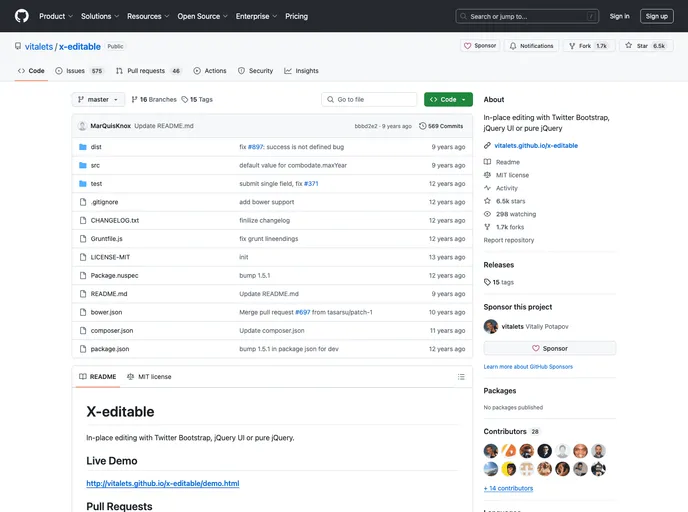The width and height of the screenshot is (688, 512).
Task: Open the green Code dropdown button
Action: point(448,100)
